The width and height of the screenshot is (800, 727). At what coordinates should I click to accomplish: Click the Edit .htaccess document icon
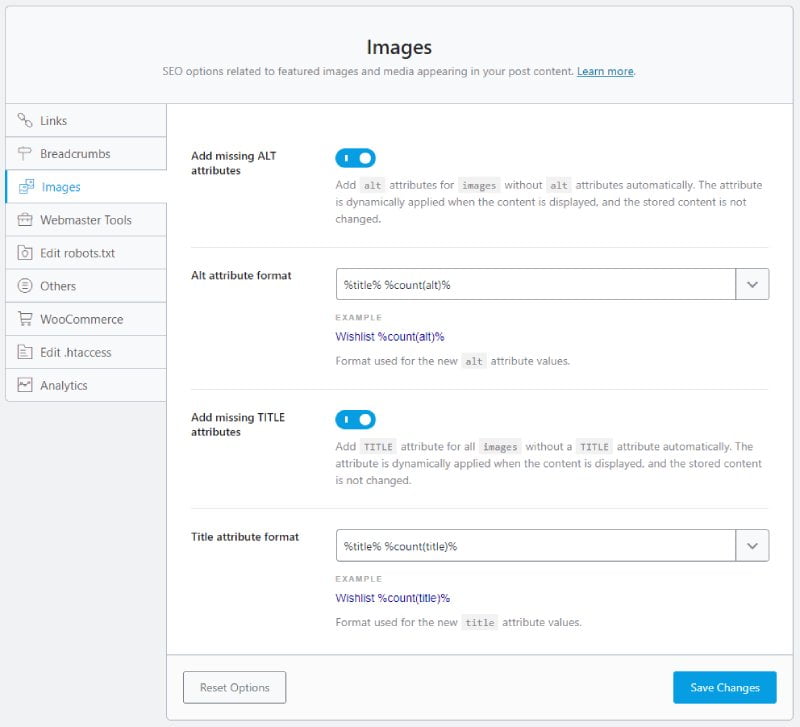coord(25,352)
